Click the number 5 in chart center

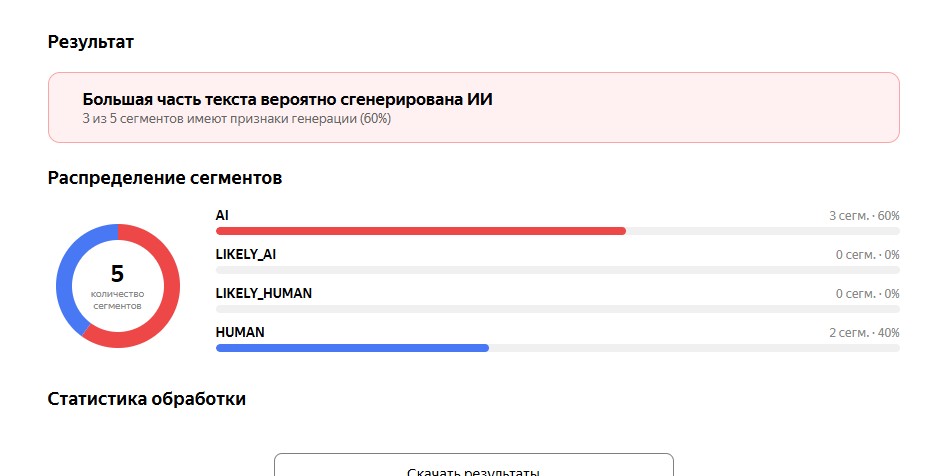click(117, 274)
